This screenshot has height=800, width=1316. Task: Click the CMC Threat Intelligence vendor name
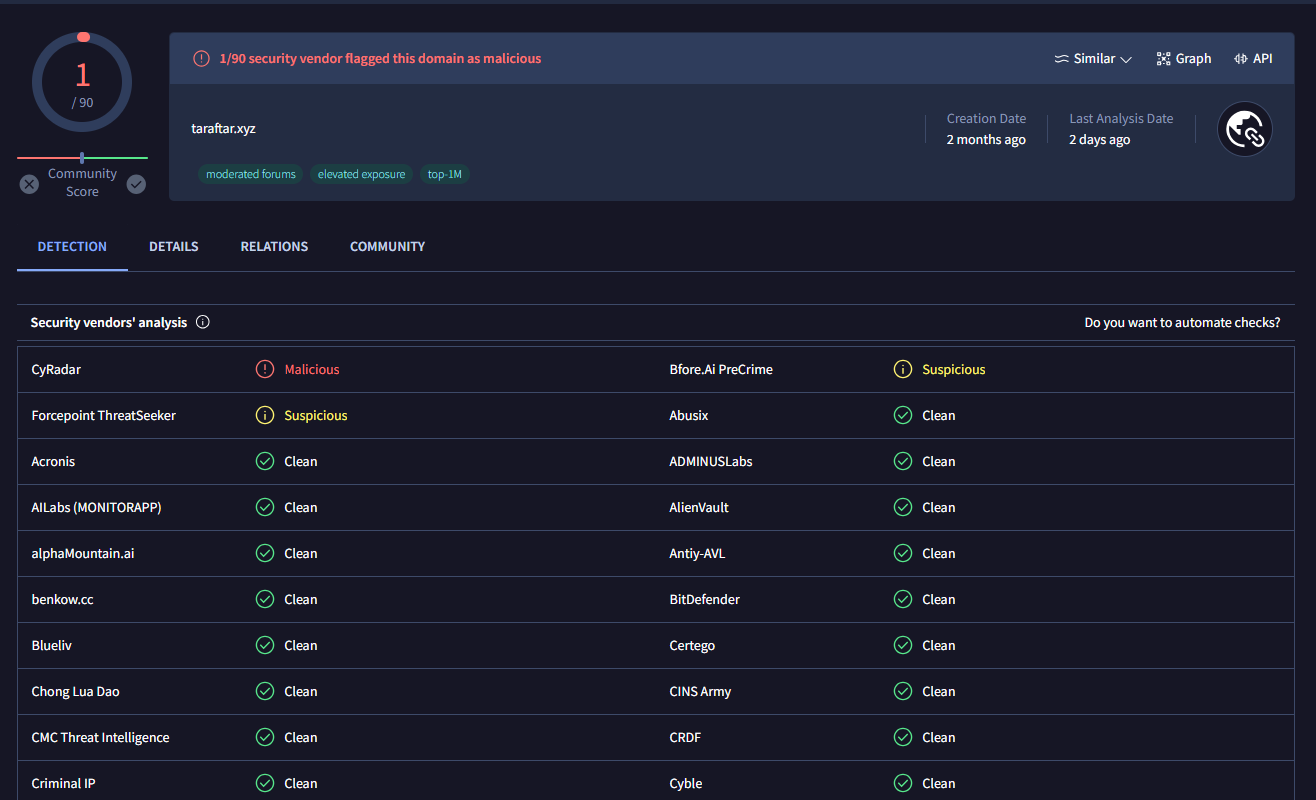point(101,737)
